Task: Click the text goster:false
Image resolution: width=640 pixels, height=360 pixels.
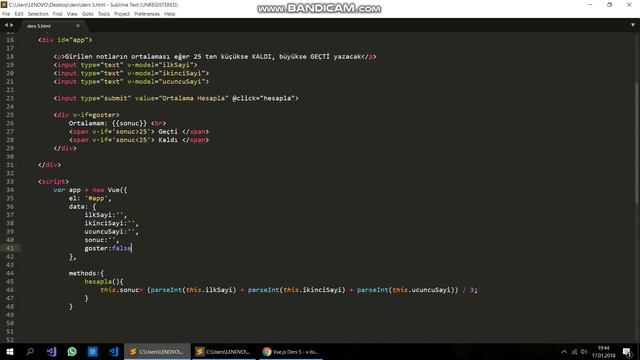Action: 108,248
